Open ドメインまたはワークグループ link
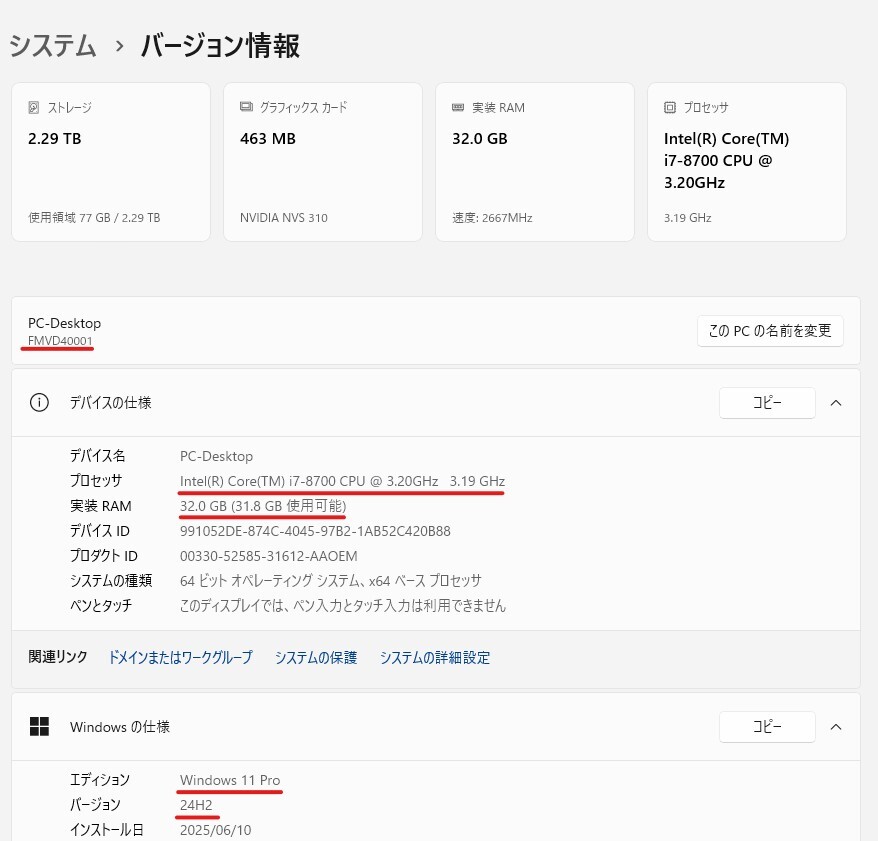Viewport: 878px width, 841px height. 180,657
